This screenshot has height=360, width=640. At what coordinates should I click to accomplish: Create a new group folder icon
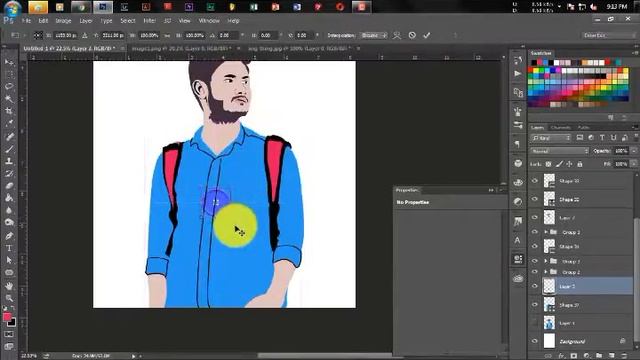tap(599, 356)
